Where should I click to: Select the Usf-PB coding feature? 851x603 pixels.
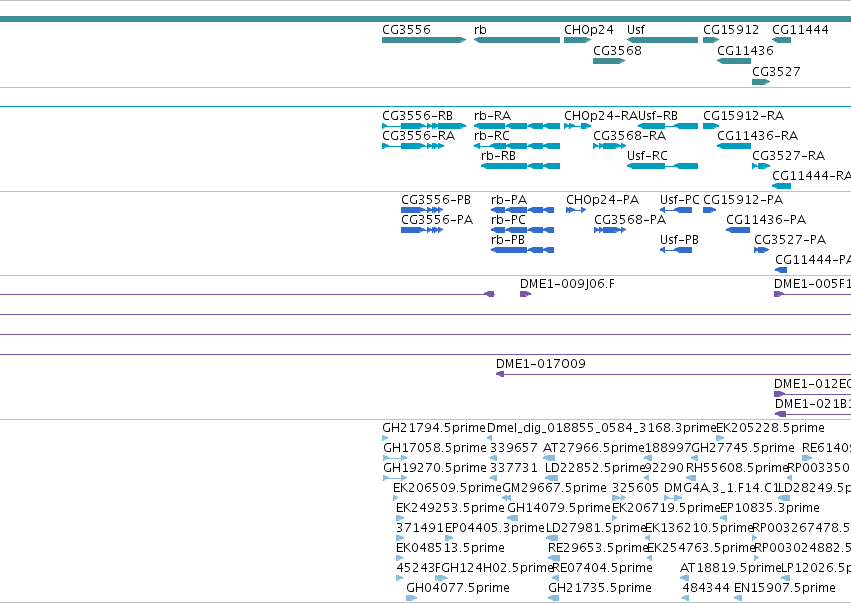tap(676, 250)
